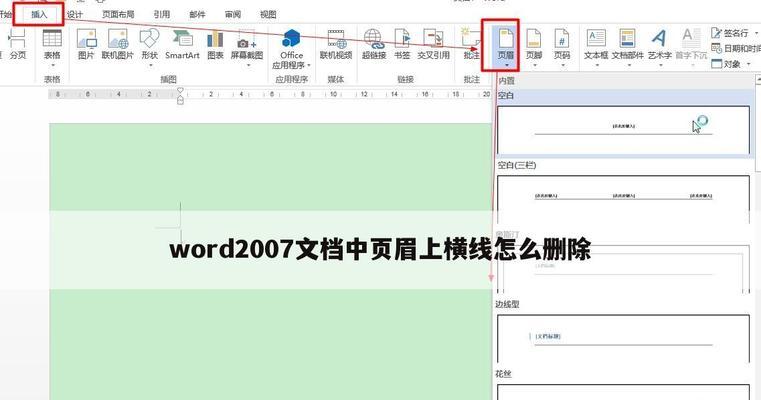Move the first-line indent marker on ruler
The image size is (761, 400).
point(180,90)
